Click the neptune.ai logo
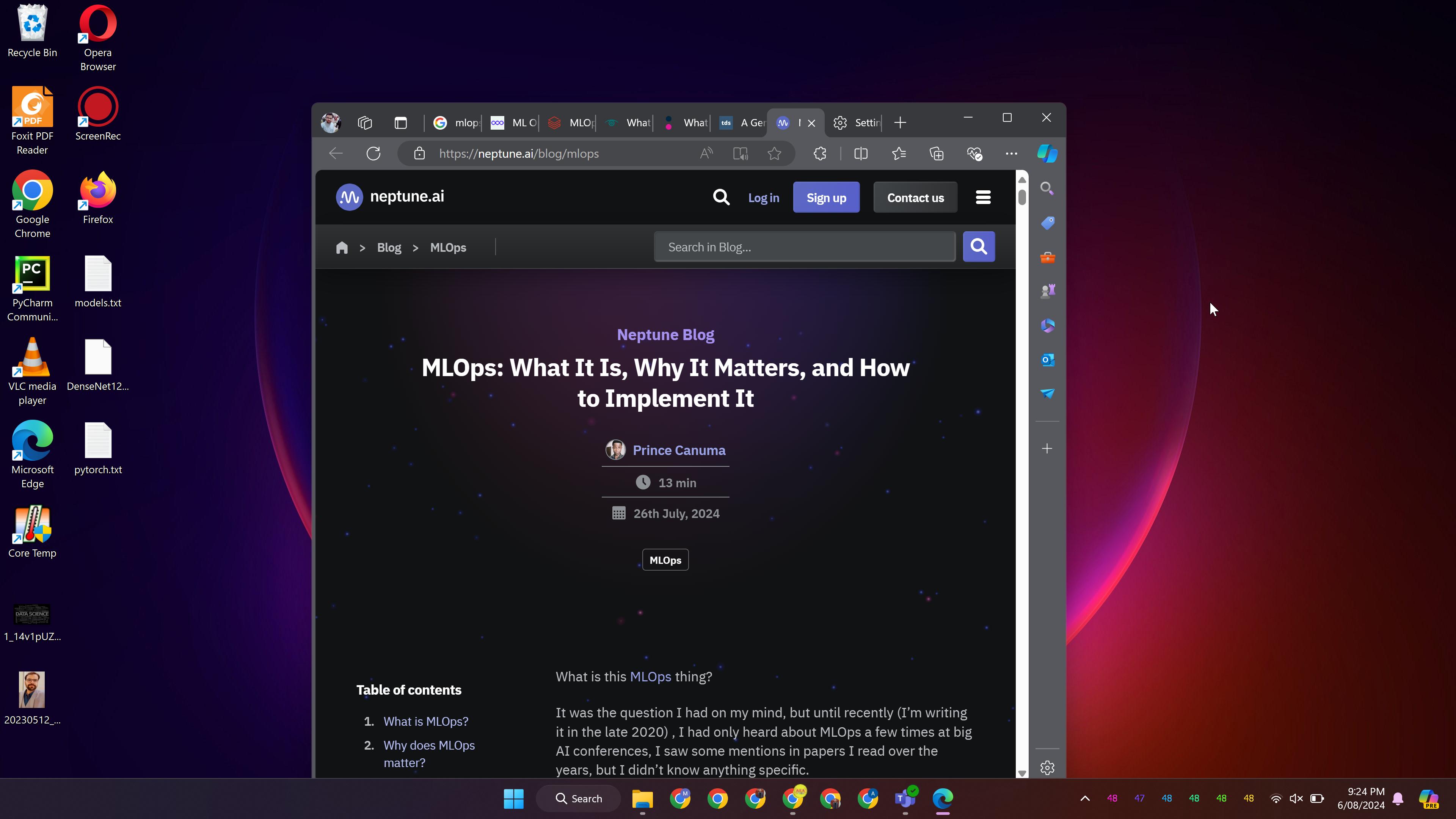Viewport: 1456px width, 819px height. (x=390, y=197)
